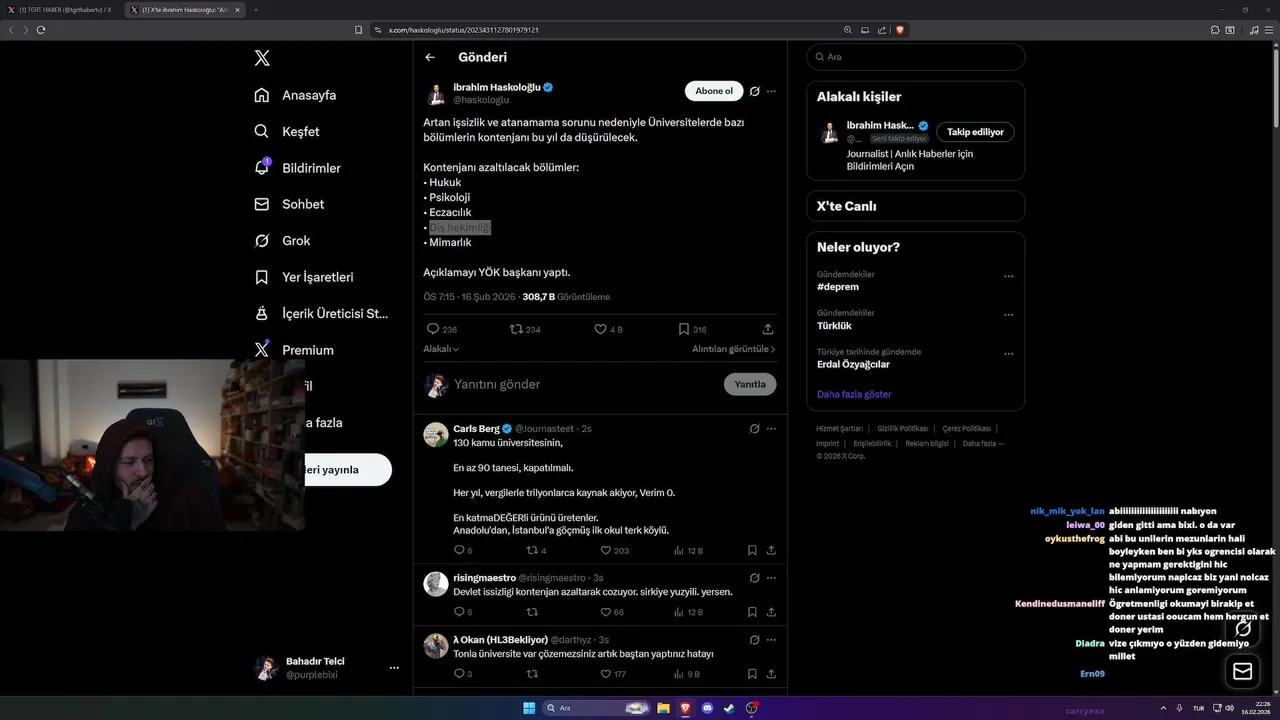Open Windows Start menu
Screen dimensions: 1280x720
tap(529, 708)
